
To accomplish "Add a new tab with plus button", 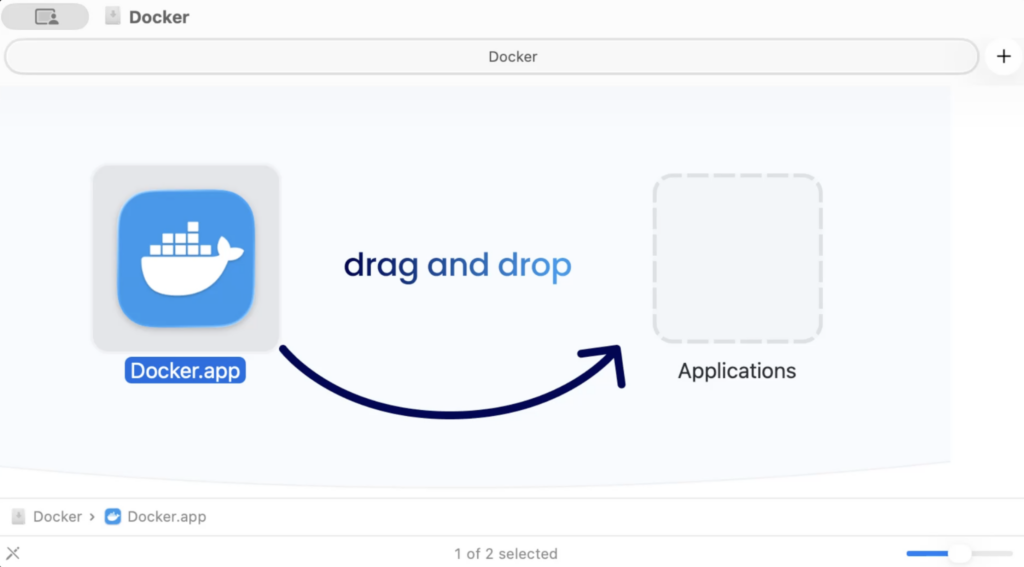I will click(1004, 56).
